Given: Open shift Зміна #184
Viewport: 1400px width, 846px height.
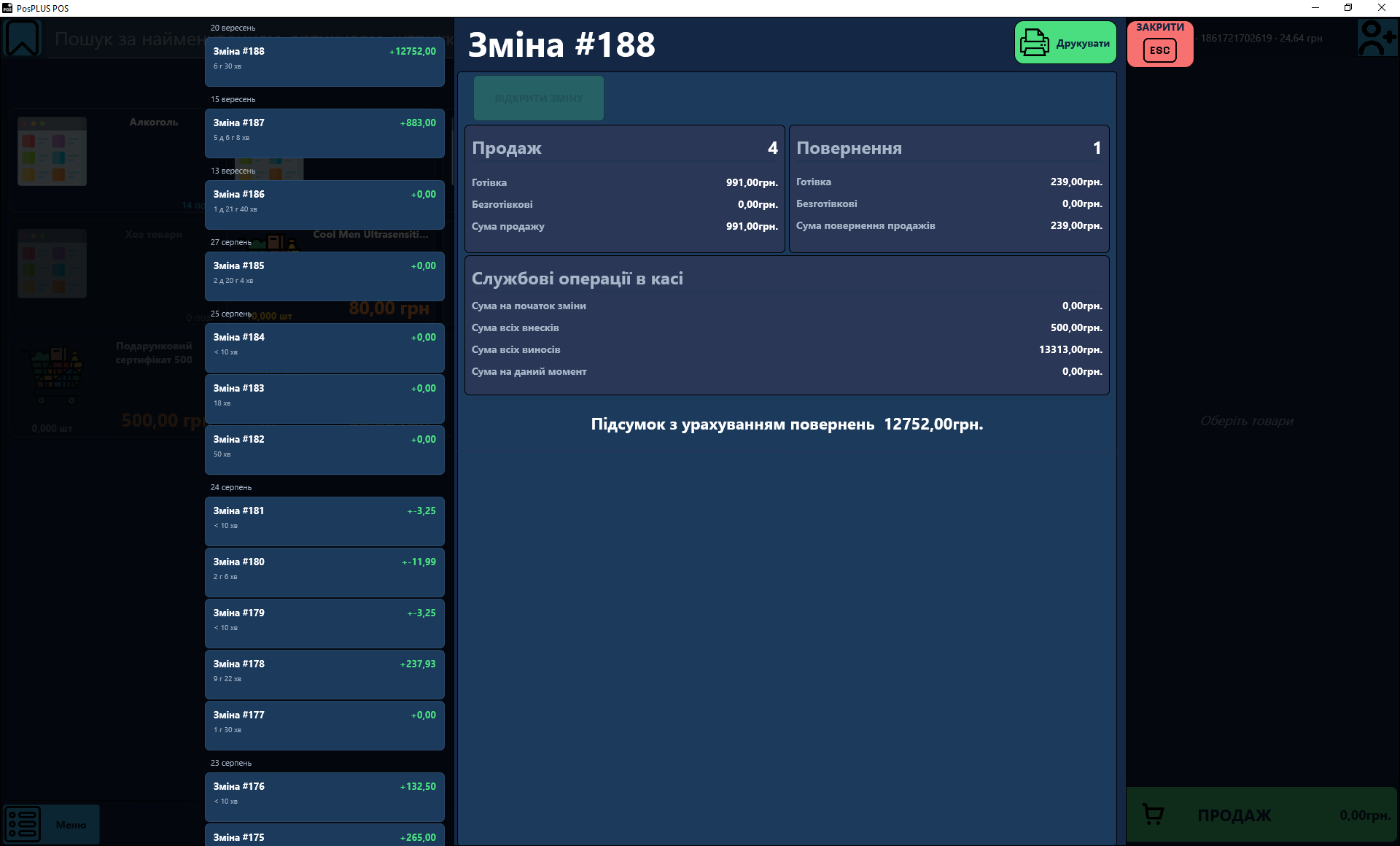Looking at the screenshot, I should 324,348.
